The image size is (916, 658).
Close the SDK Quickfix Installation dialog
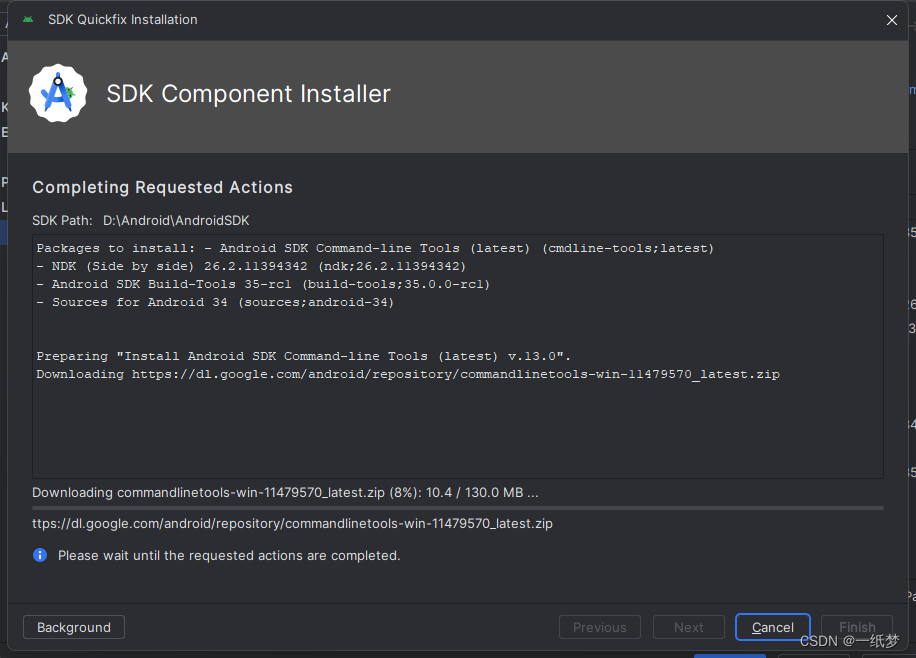click(891, 20)
